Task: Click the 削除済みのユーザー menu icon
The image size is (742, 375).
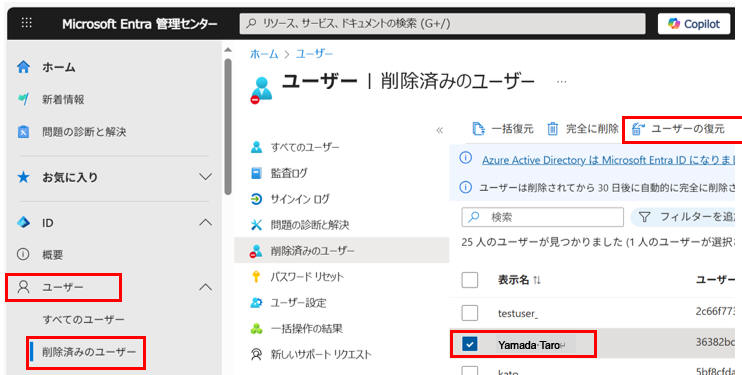Action: pos(256,251)
